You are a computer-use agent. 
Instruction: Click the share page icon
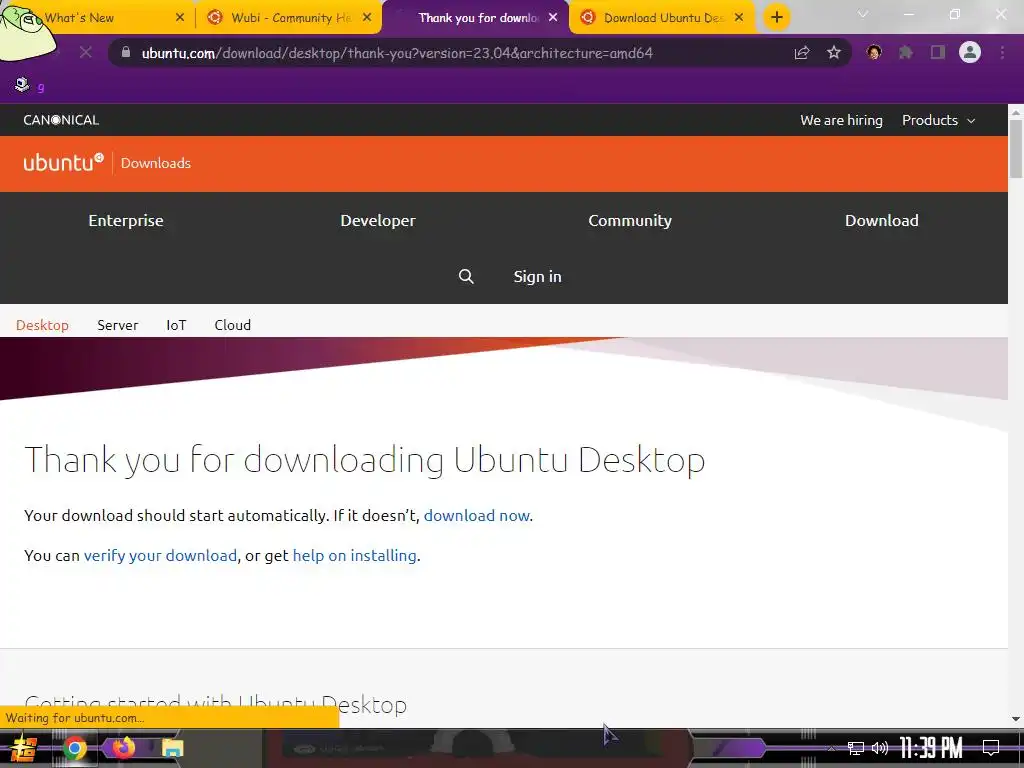tap(802, 53)
